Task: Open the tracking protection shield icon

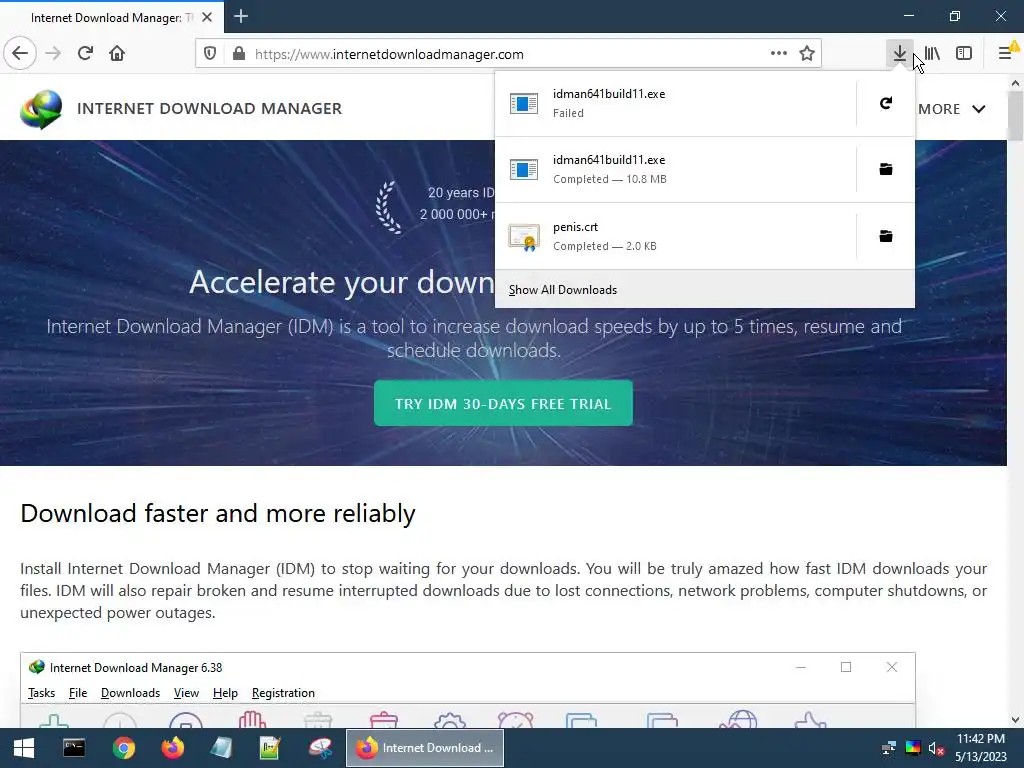Action: point(210,54)
